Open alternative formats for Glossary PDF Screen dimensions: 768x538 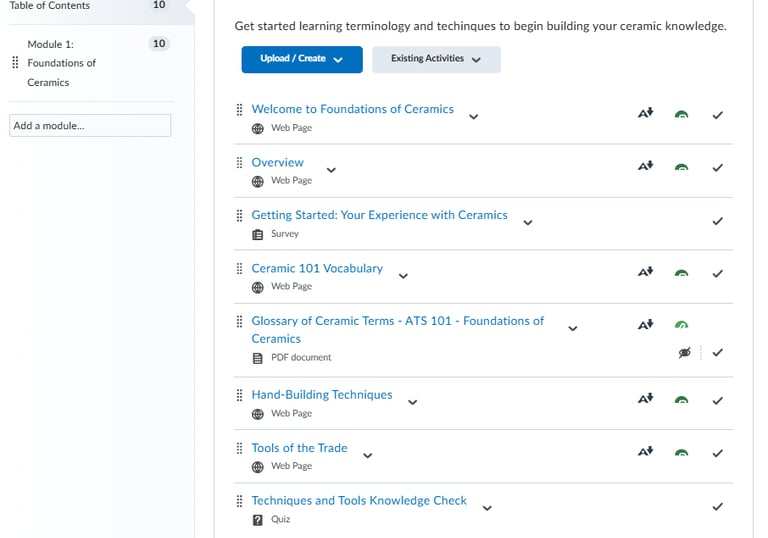point(646,324)
